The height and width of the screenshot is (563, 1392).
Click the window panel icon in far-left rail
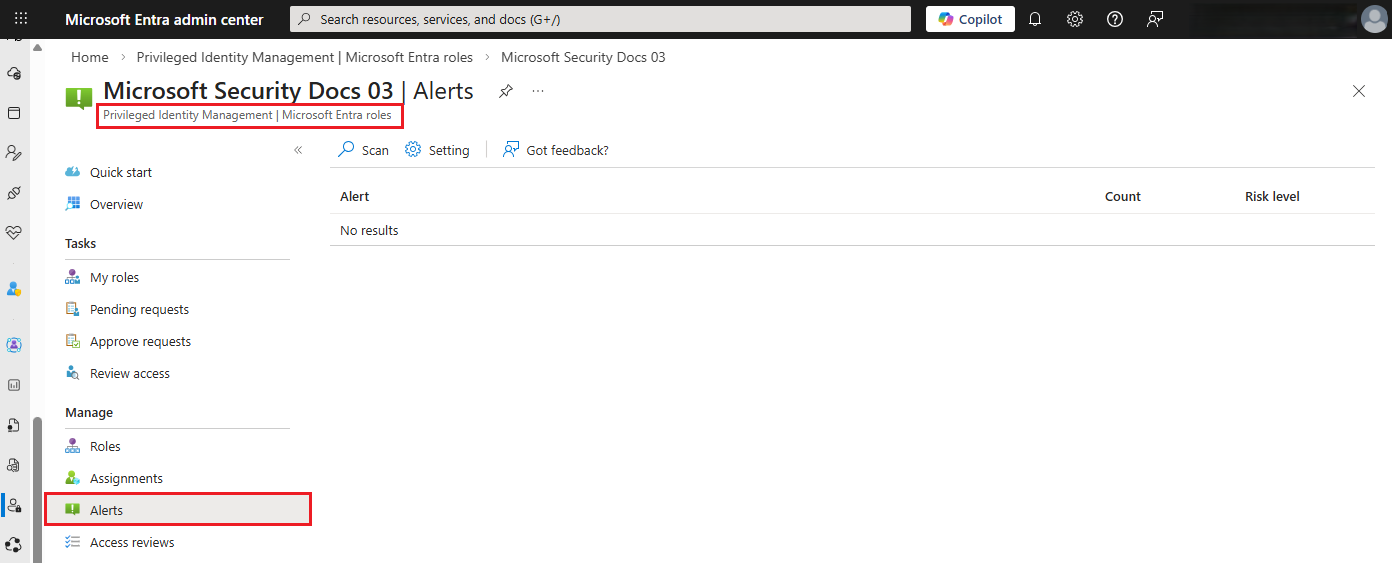point(14,113)
